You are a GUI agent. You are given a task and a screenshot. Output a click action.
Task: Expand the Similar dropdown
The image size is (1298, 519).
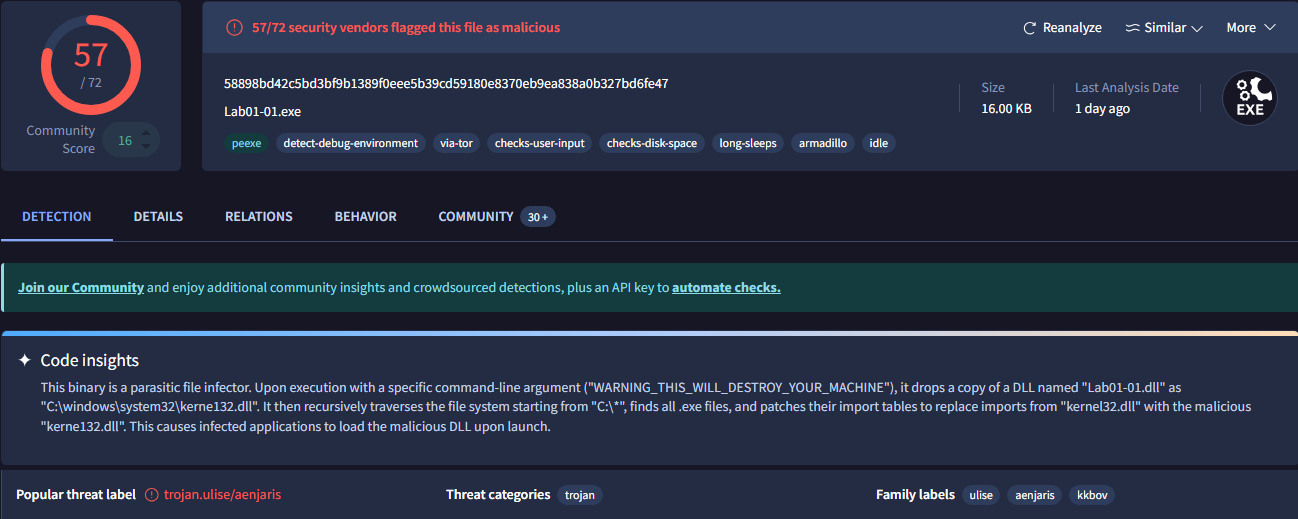tap(1164, 28)
